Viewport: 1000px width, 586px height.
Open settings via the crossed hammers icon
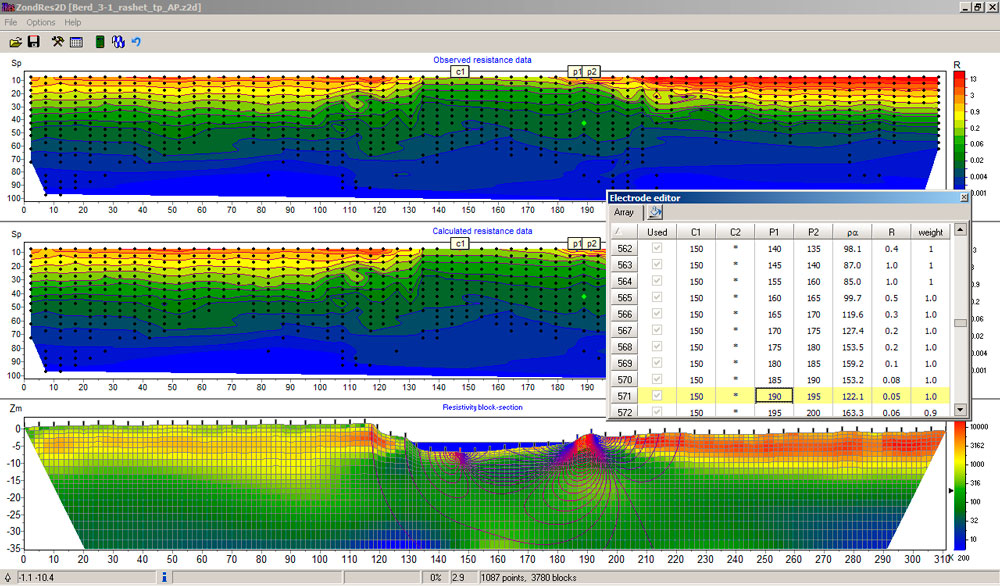(58, 42)
